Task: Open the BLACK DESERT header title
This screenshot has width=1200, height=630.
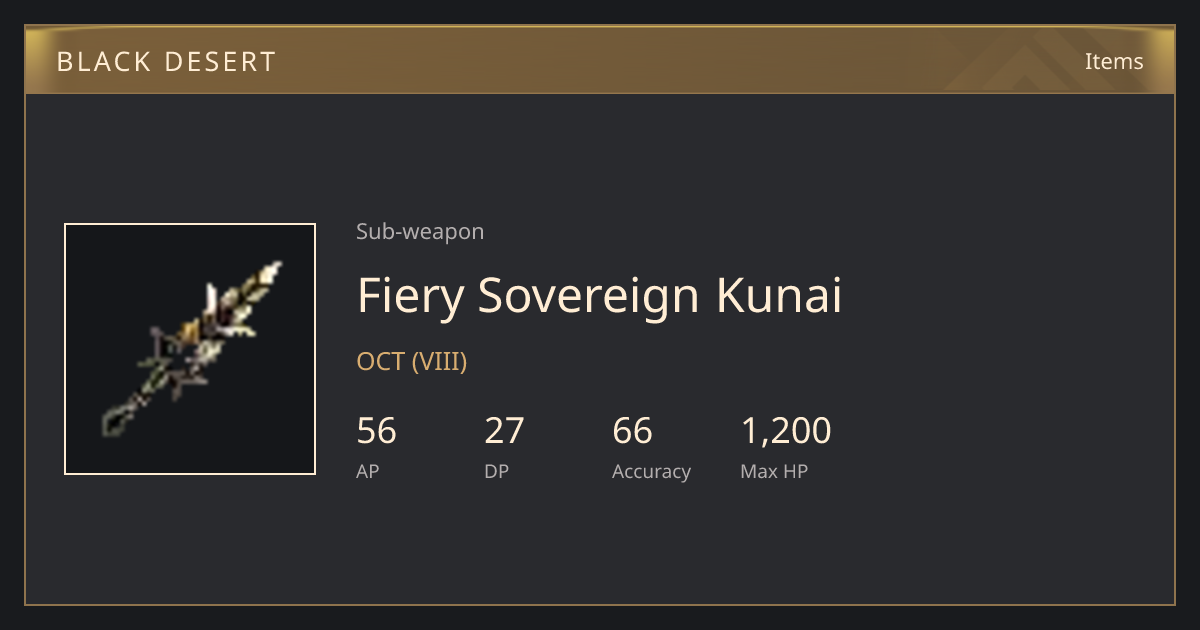Action: click(x=166, y=62)
